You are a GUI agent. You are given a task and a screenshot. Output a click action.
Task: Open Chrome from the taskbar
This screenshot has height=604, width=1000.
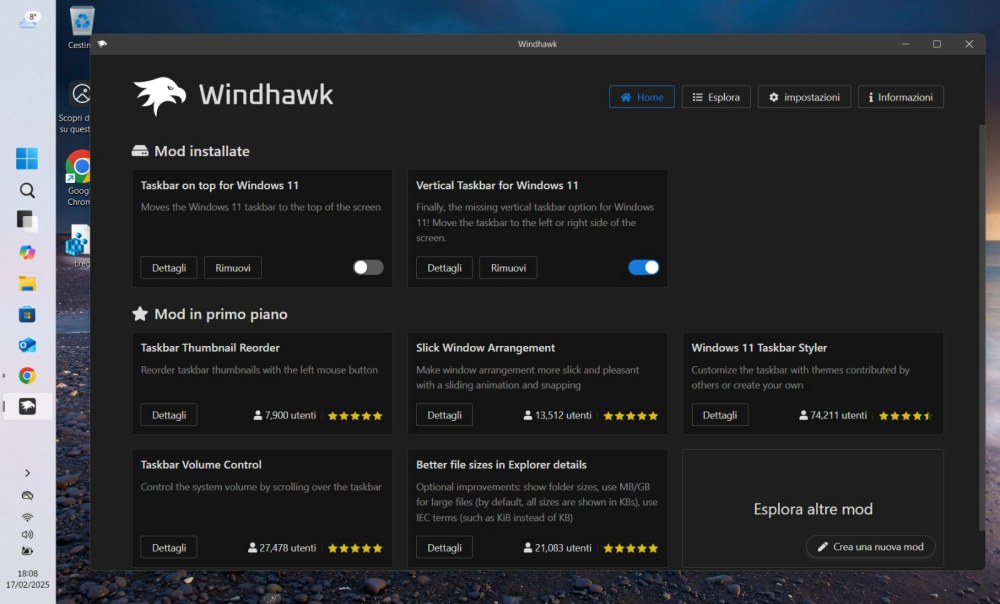27,376
